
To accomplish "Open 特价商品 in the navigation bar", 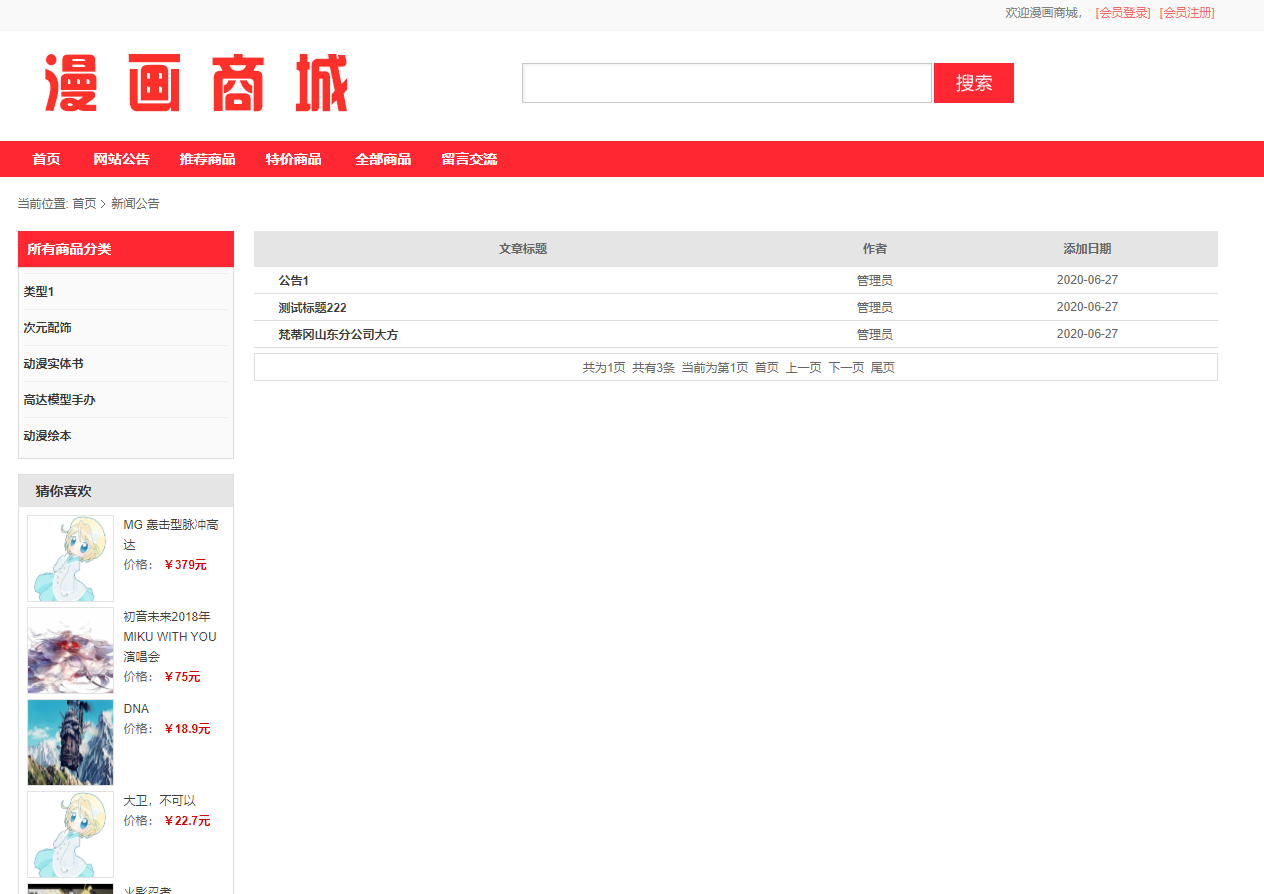I will click(293, 159).
